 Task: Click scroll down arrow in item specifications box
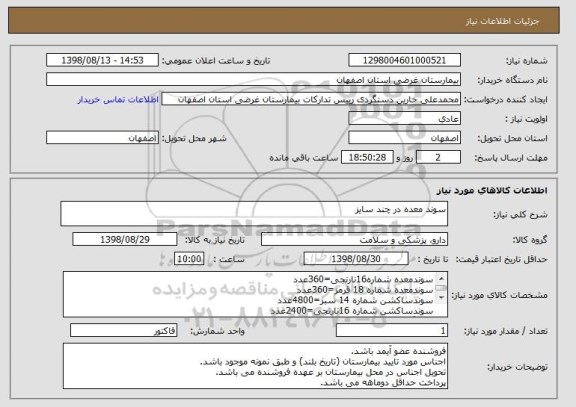click(x=441, y=297)
